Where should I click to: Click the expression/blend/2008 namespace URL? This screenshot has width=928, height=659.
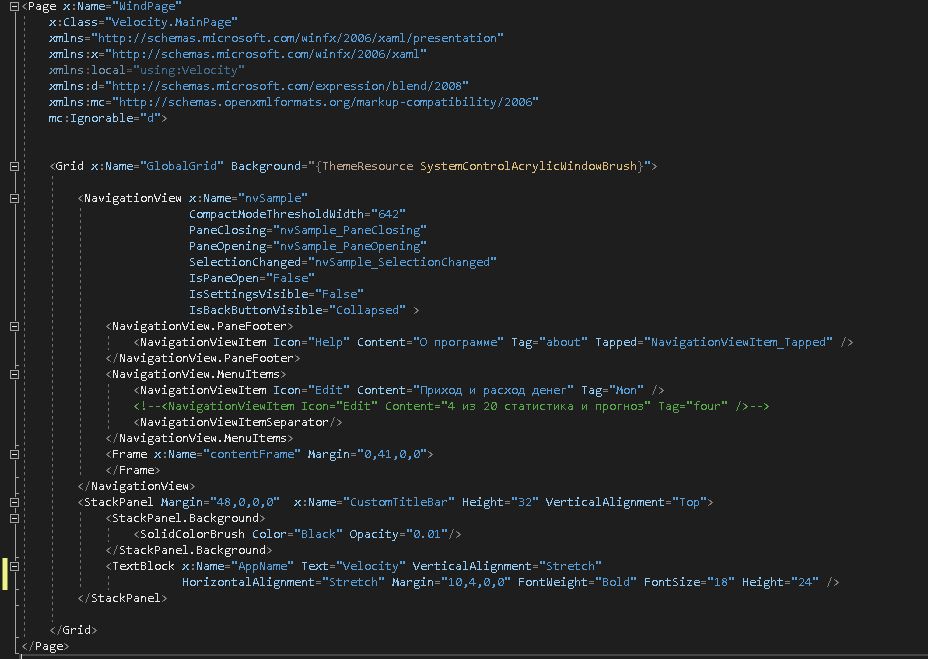[x=286, y=86]
